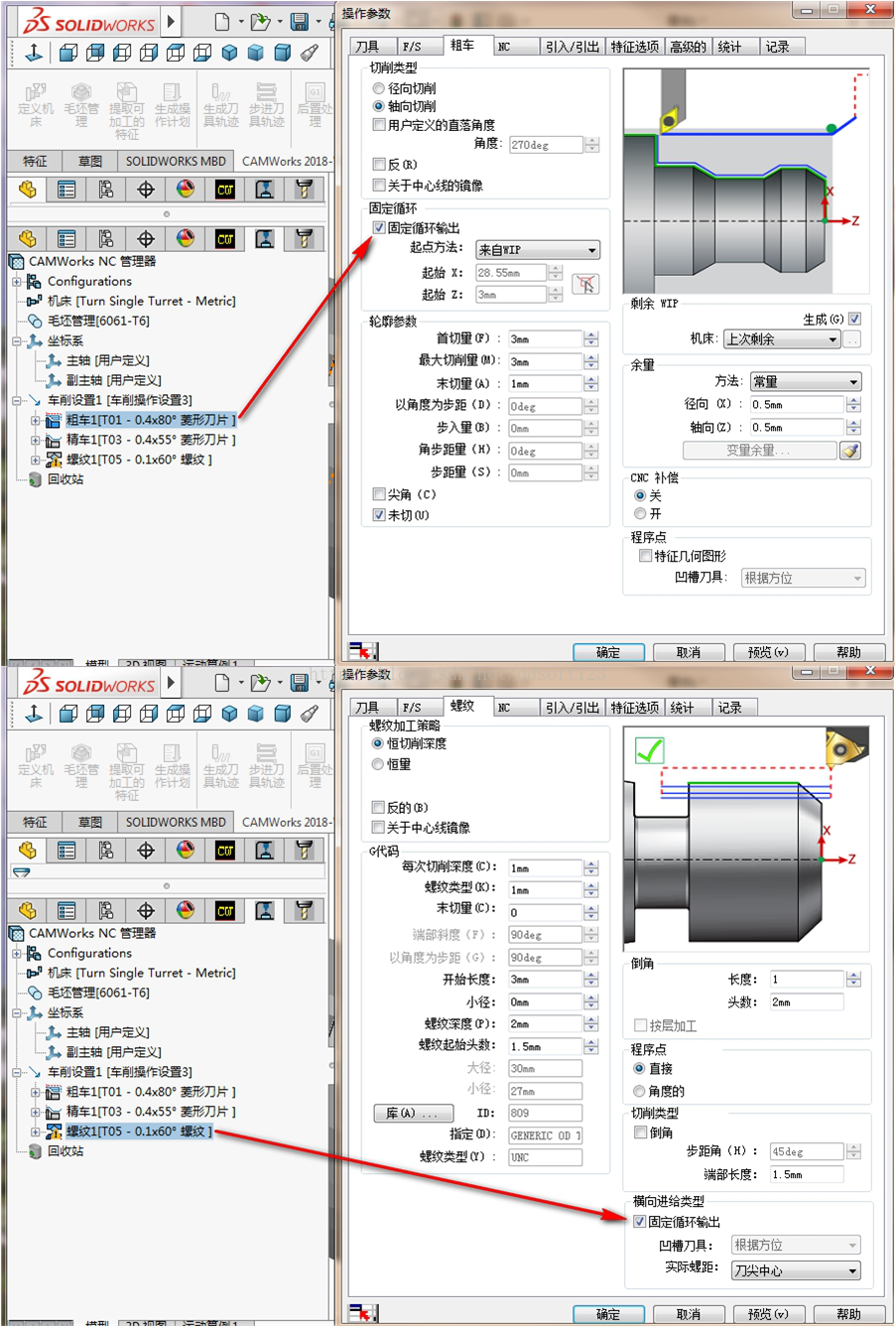Select the 恒量 thread strategy radio

[x=378, y=764]
